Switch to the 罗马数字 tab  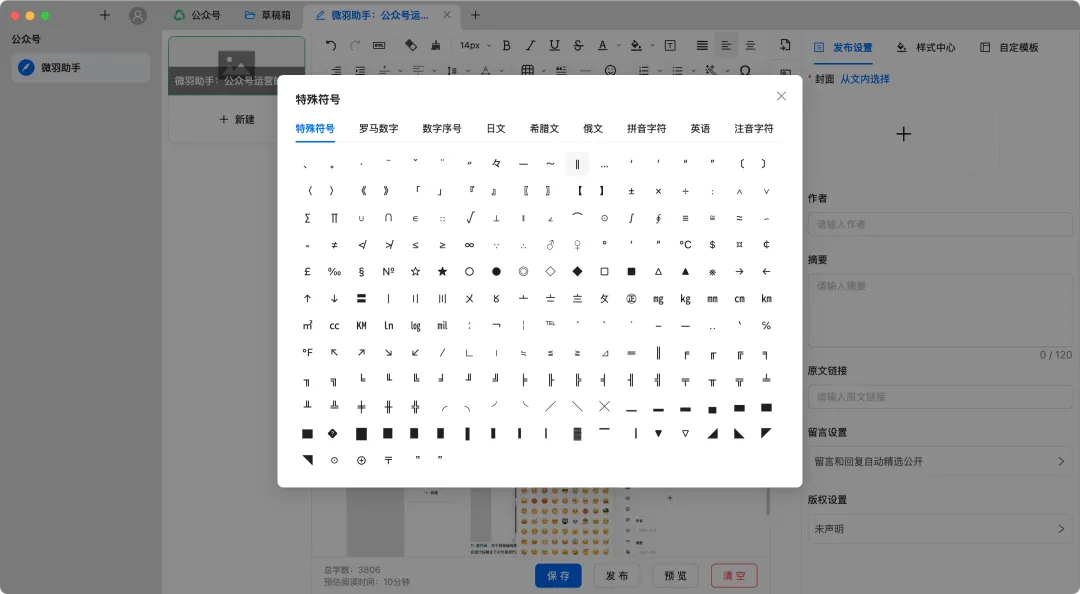tap(378, 128)
